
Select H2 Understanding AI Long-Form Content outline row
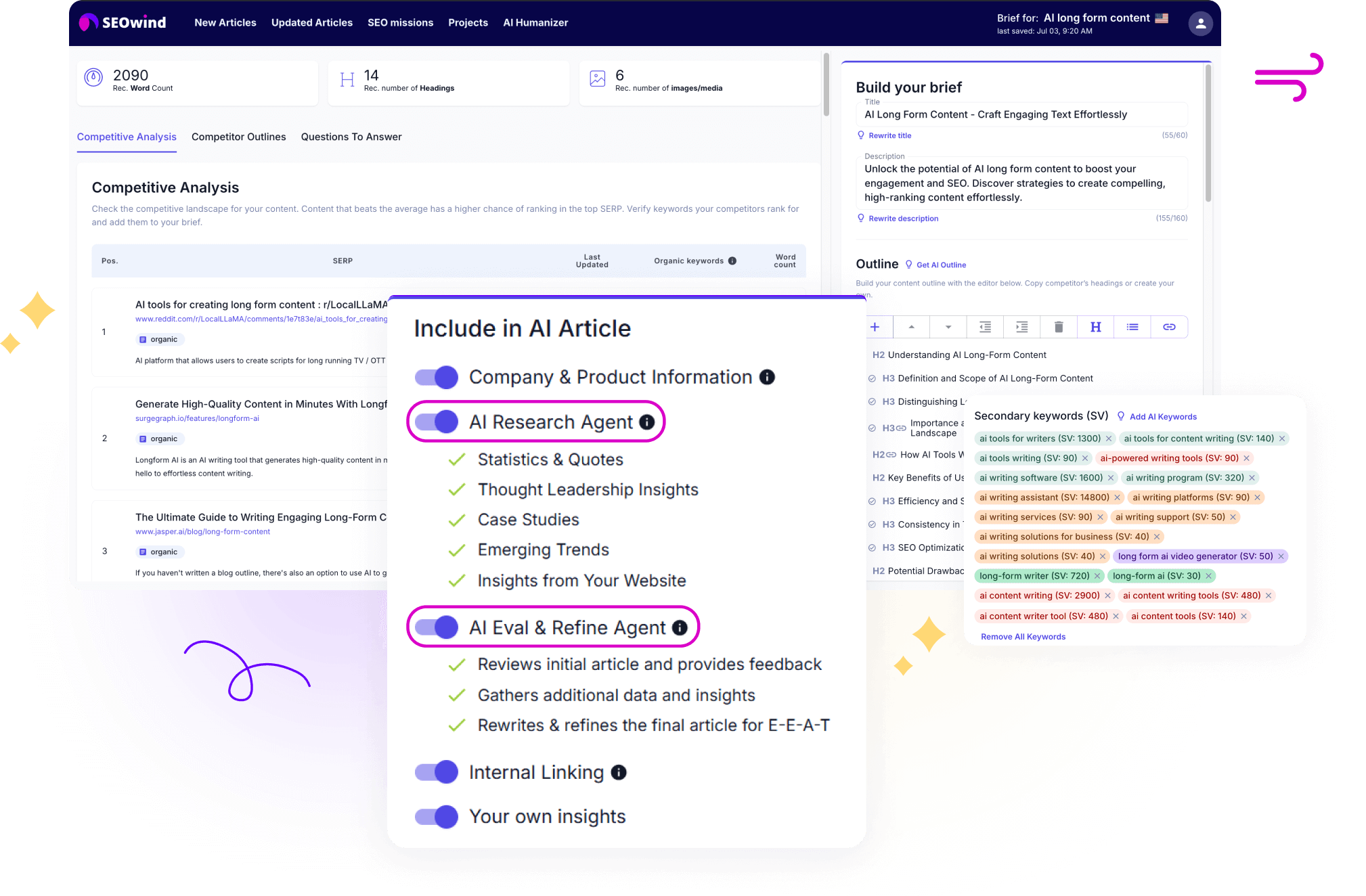[x=959, y=355]
